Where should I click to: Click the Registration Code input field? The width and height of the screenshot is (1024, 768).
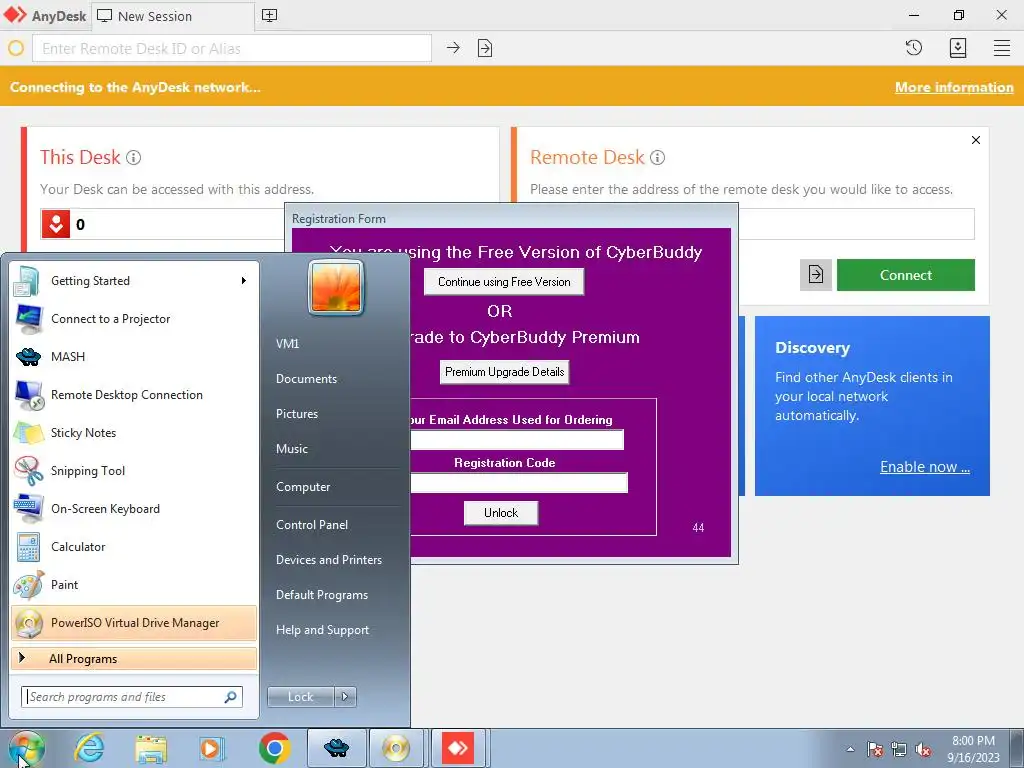pyautogui.click(x=519, y=483)
